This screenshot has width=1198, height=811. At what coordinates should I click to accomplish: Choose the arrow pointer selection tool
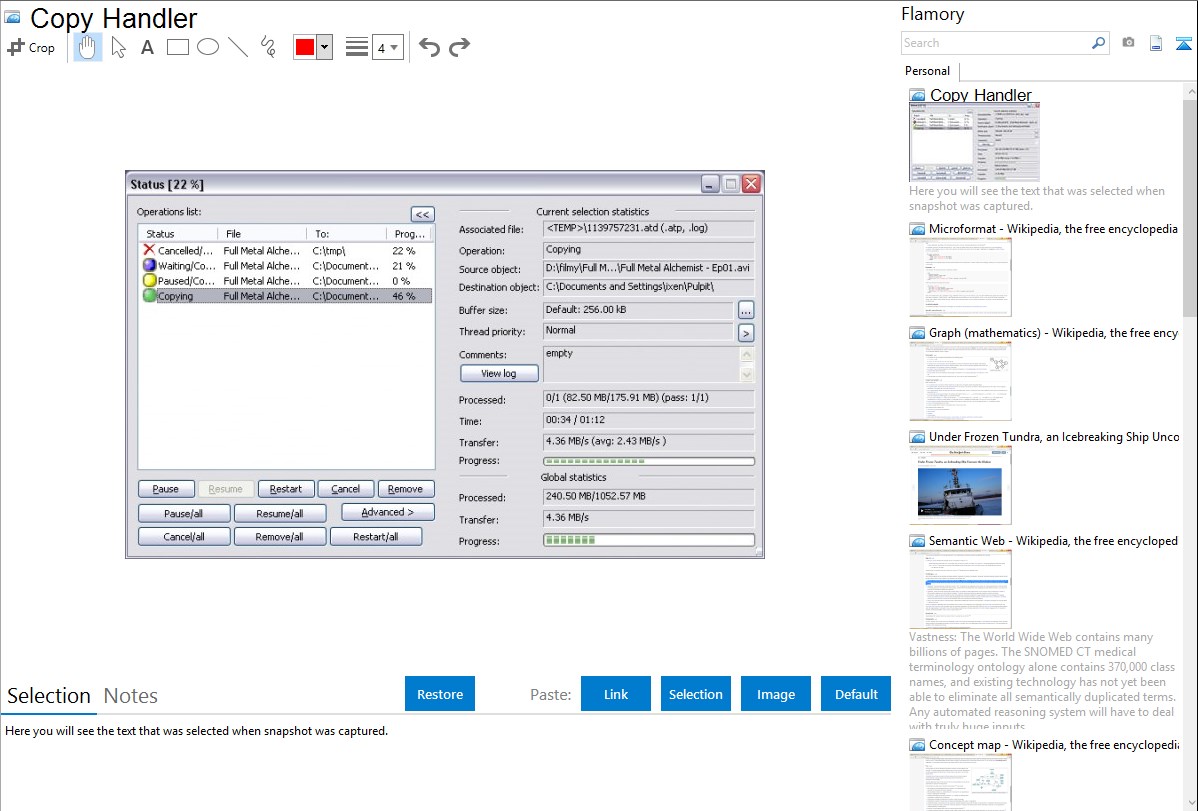point(118,47)
